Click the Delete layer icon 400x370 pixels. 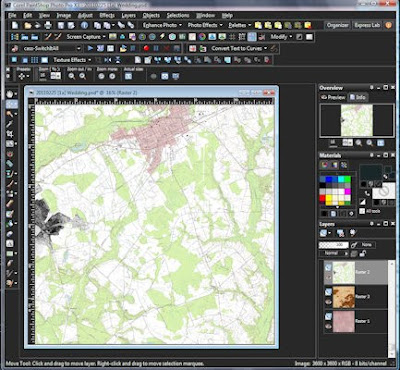tap(340, 233)
